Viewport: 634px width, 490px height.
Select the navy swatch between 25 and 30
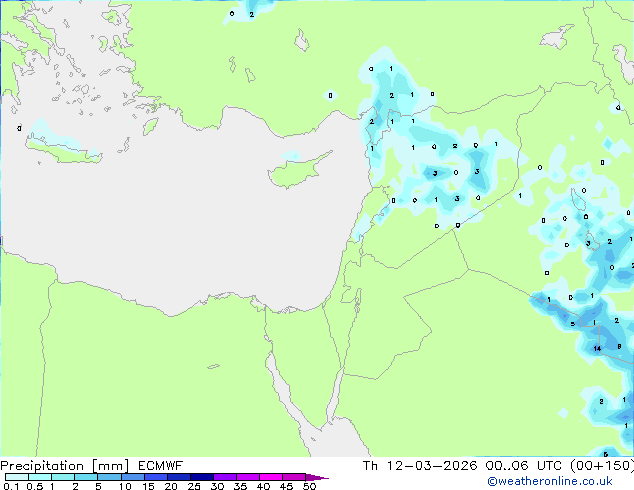click(202, 477)
